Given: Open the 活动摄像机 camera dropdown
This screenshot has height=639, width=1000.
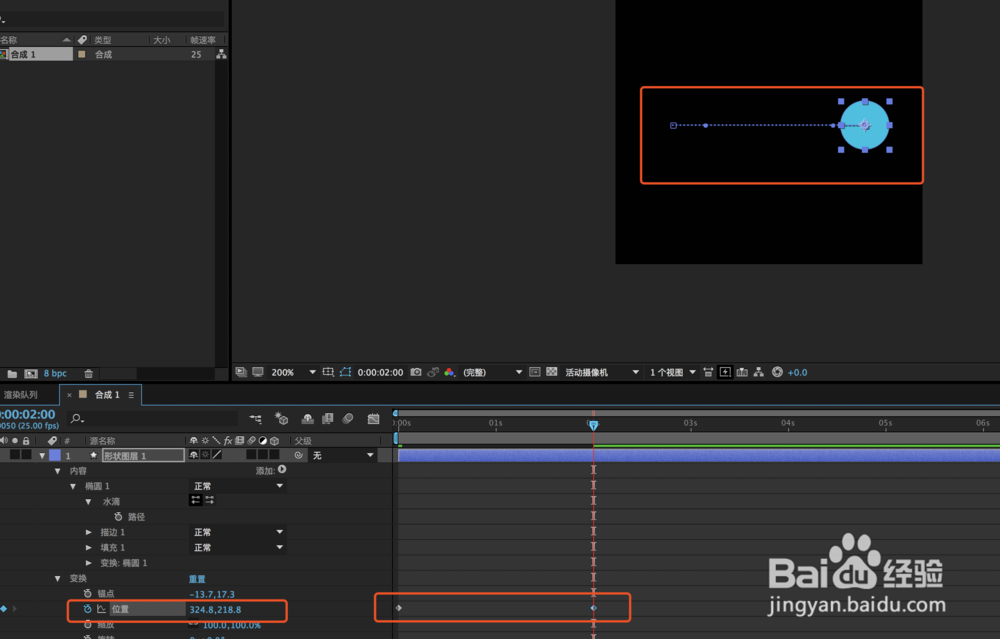Looking at the screenshot, I should [x=601, y=372].
